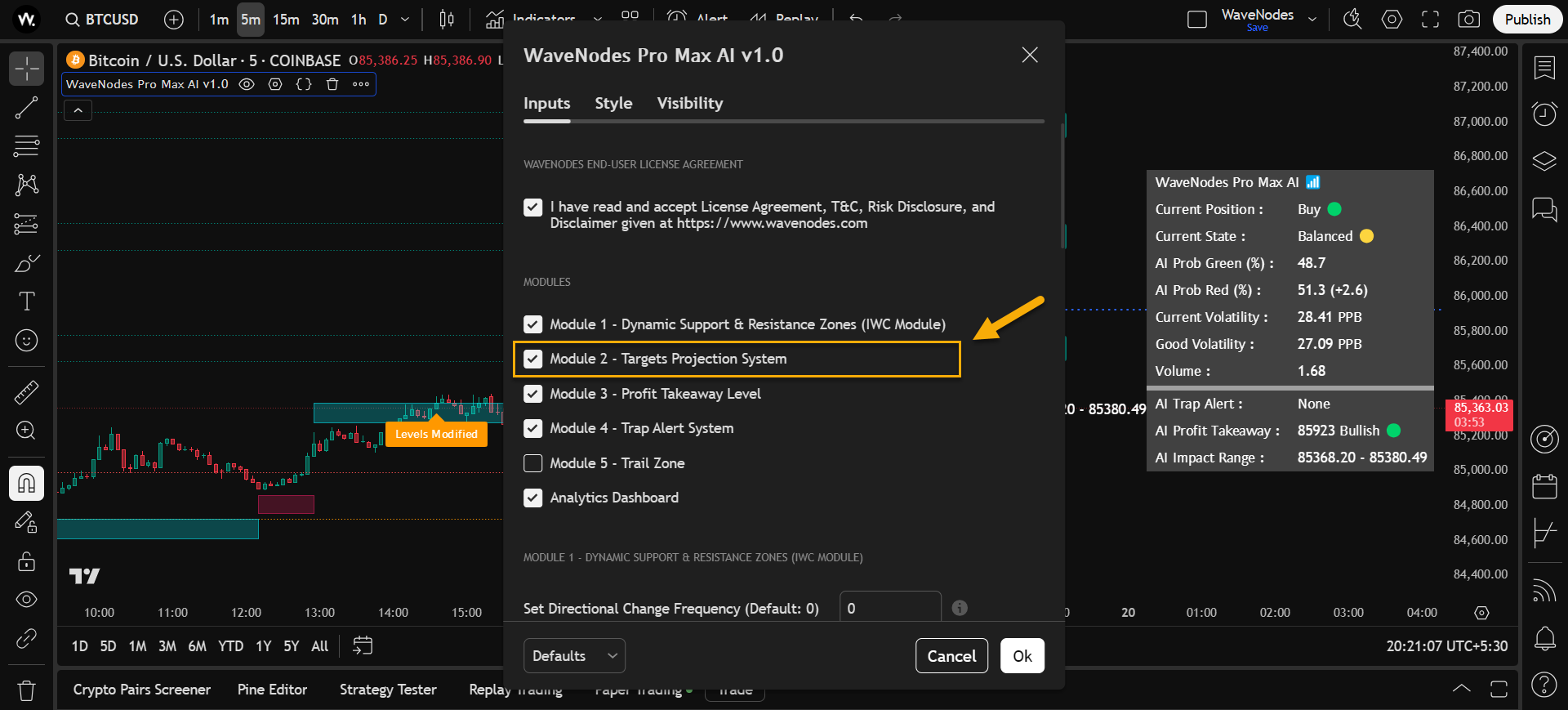Open the calendar go-to-date icon
Screen dimensions: 1568x710
[363, 646]
